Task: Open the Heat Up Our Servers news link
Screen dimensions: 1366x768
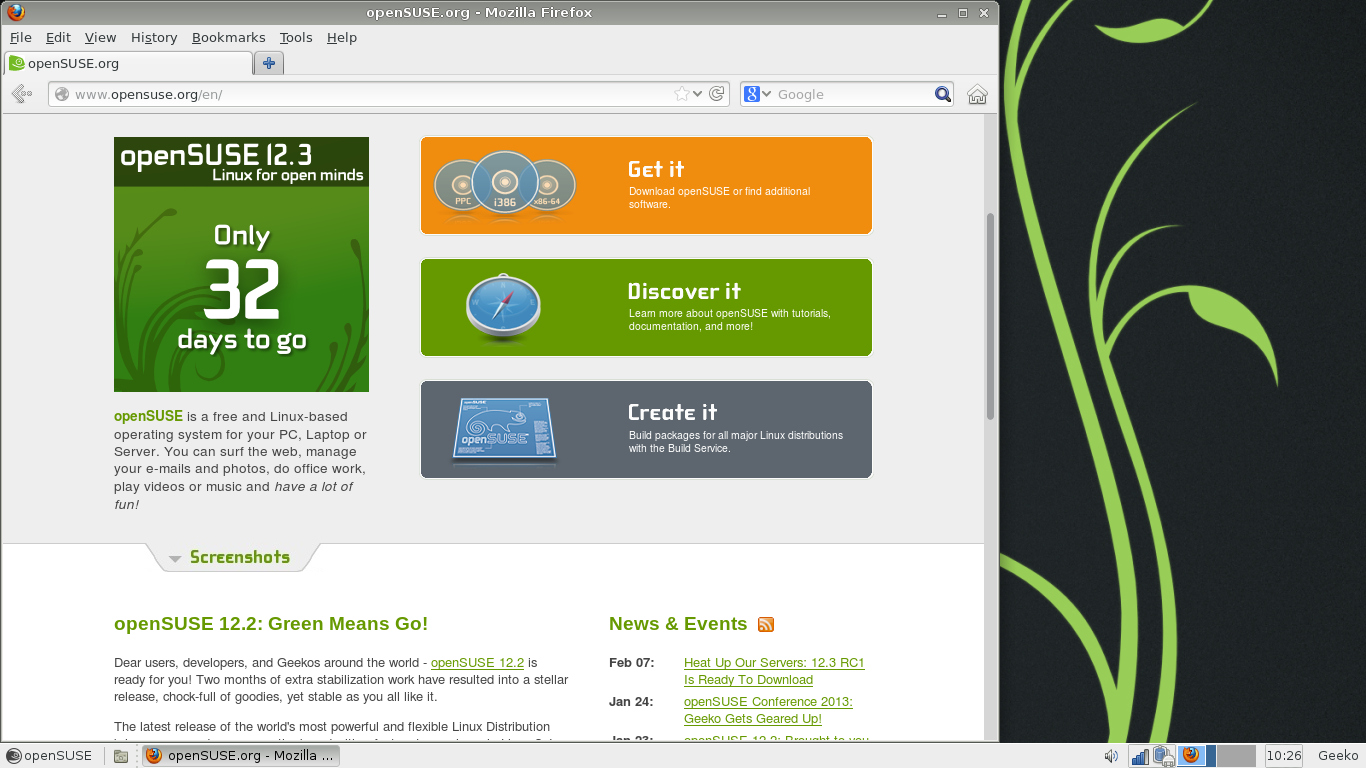Action: [x=774, y=662]
